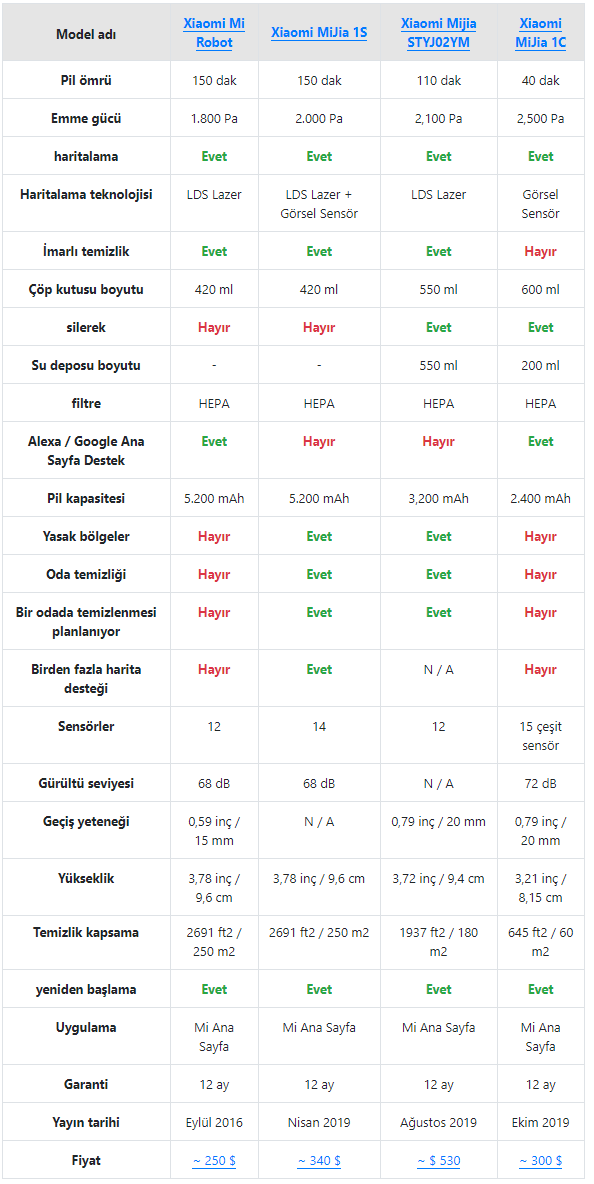Click the Pil ömrü row label
The image size is (594, 1184).
86,80
